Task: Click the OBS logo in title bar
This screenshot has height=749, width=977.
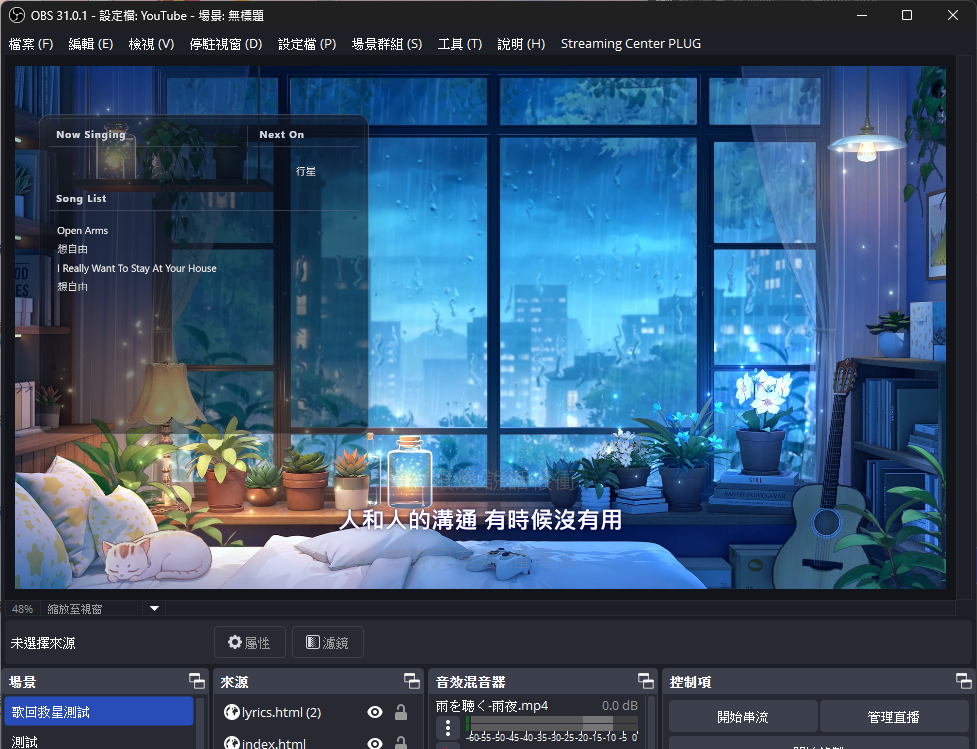Action: click(x=17, y=15)
